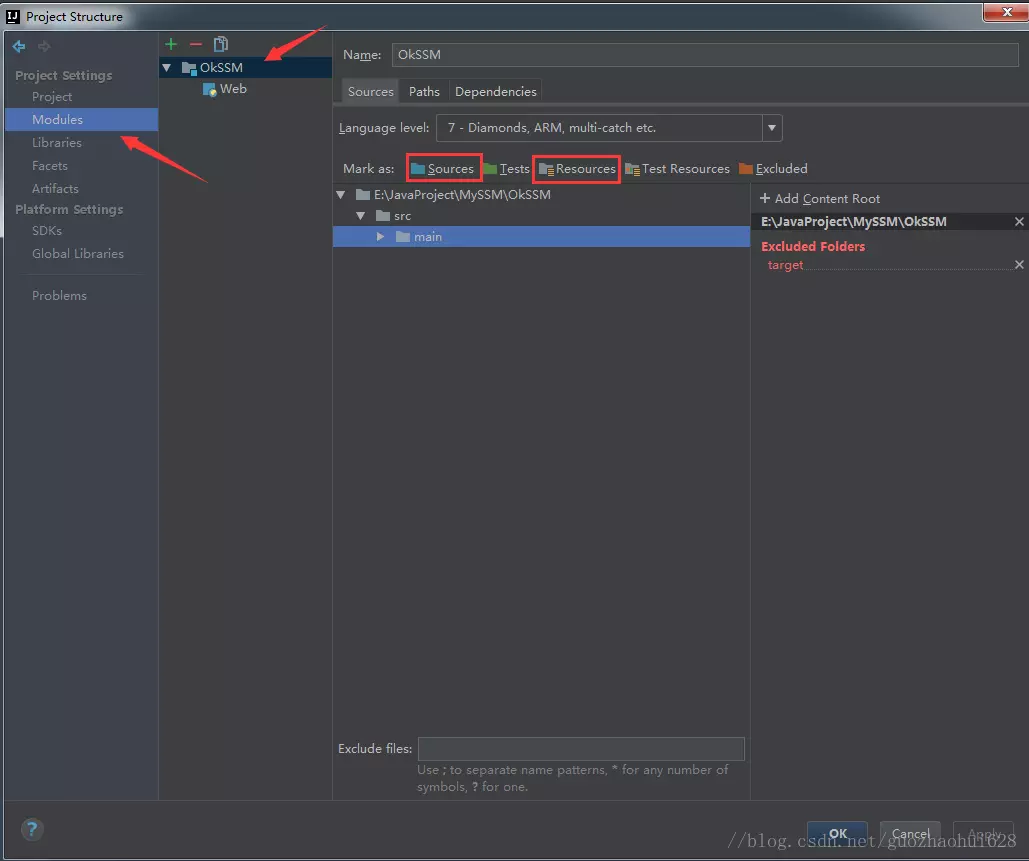Switch to the Paths tab
The image size is (1029, 861).
(424, 92)
